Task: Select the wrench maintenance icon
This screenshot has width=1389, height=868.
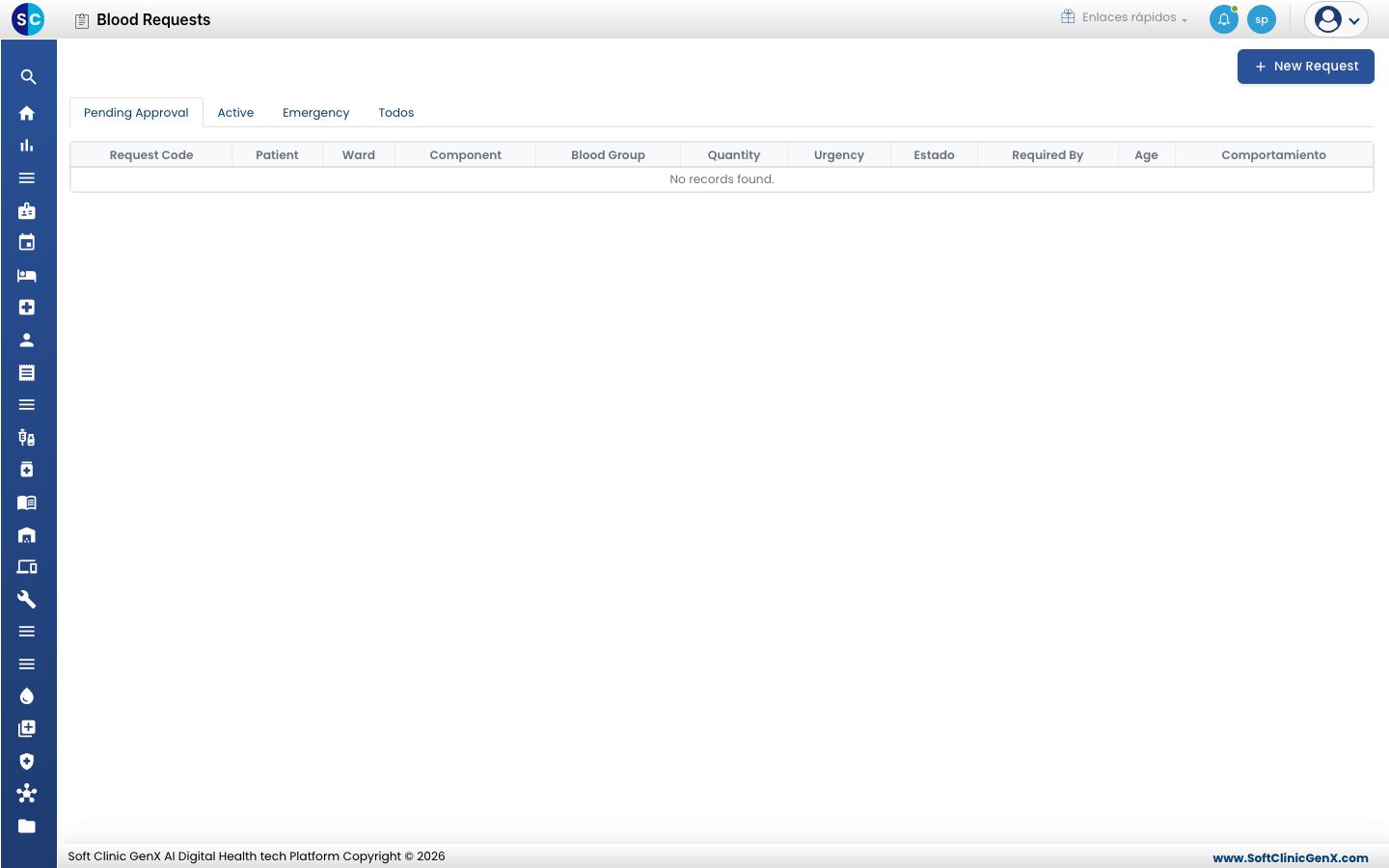Action: point(27,599)
